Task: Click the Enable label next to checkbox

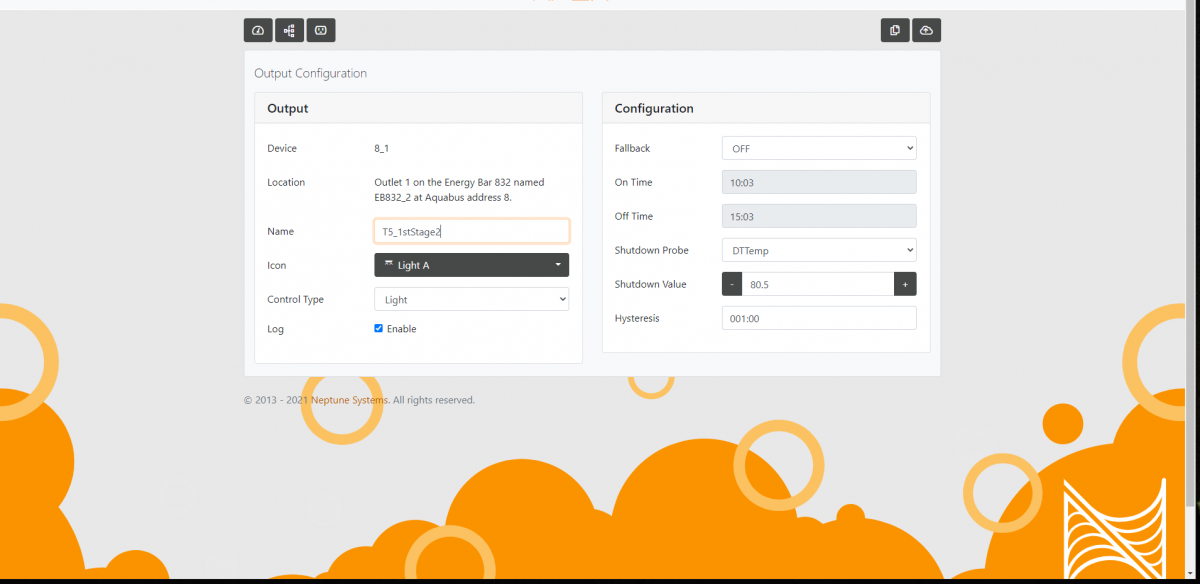Action: pyautogui.click(x=401, y=329)
